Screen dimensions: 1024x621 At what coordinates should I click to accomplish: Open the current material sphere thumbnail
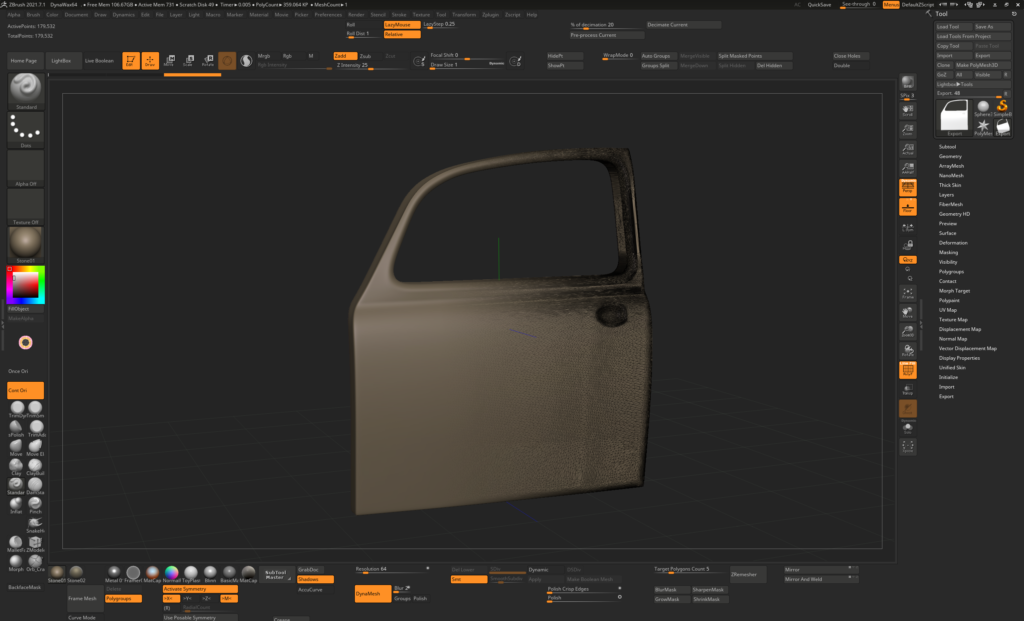click(25, 243)
